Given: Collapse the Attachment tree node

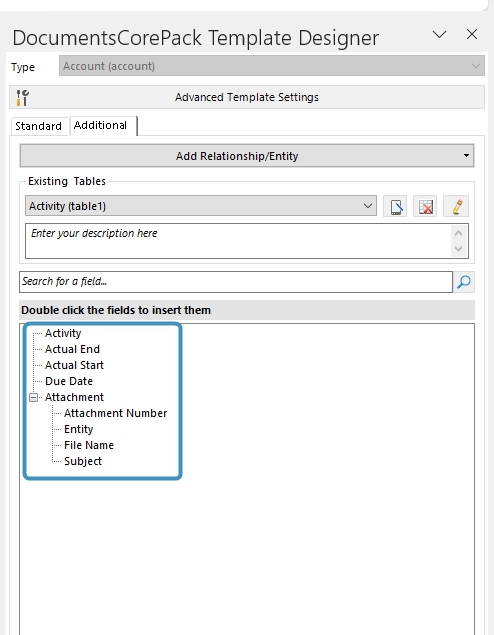Looking at the screenshot, I should pyautogui.click(x=34, y=398).
